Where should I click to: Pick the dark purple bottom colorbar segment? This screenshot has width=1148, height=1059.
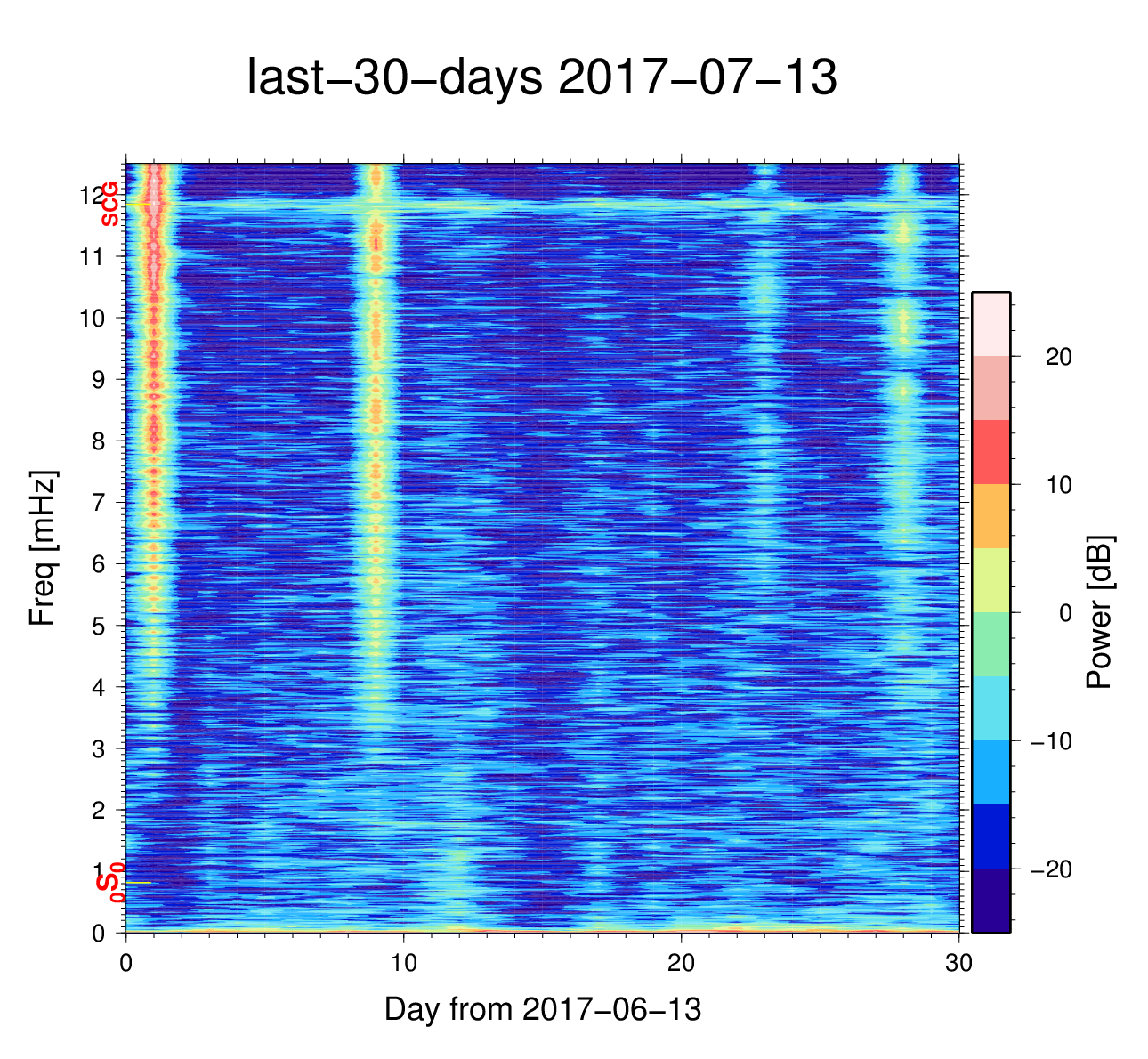990,901
